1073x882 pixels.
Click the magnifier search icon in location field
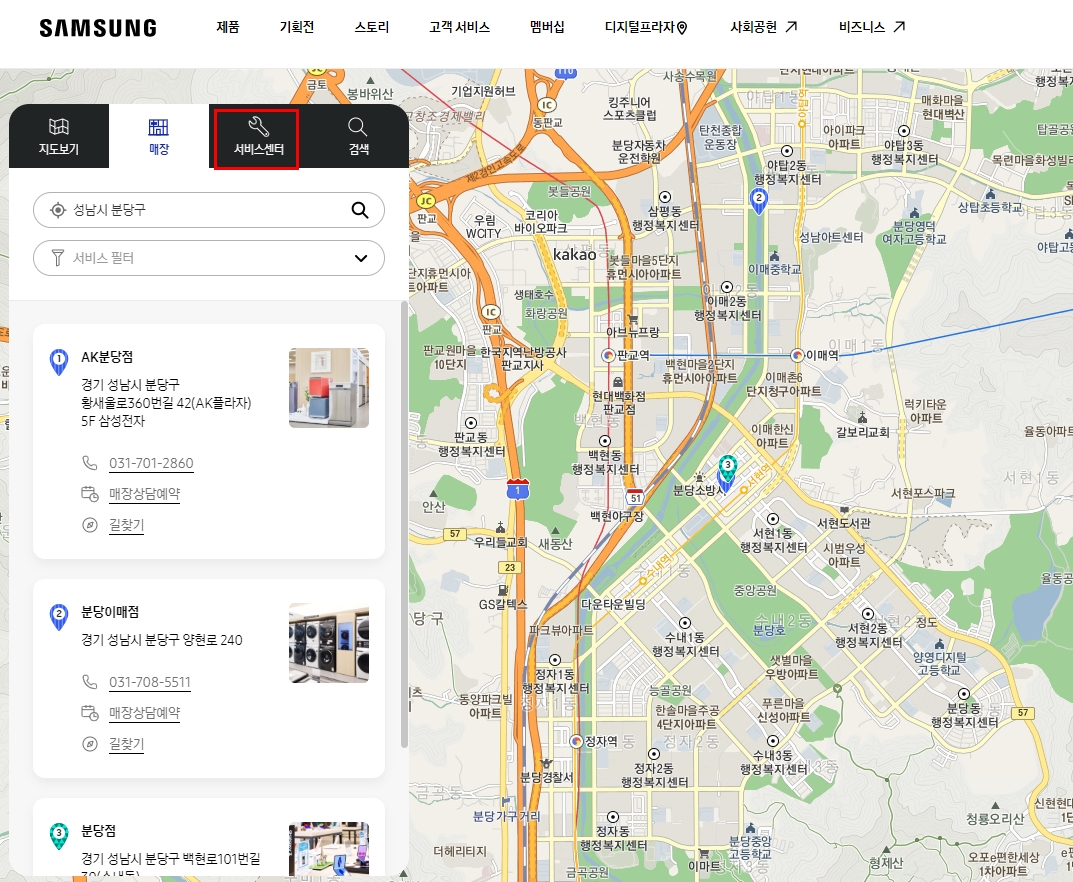(360, 210)
